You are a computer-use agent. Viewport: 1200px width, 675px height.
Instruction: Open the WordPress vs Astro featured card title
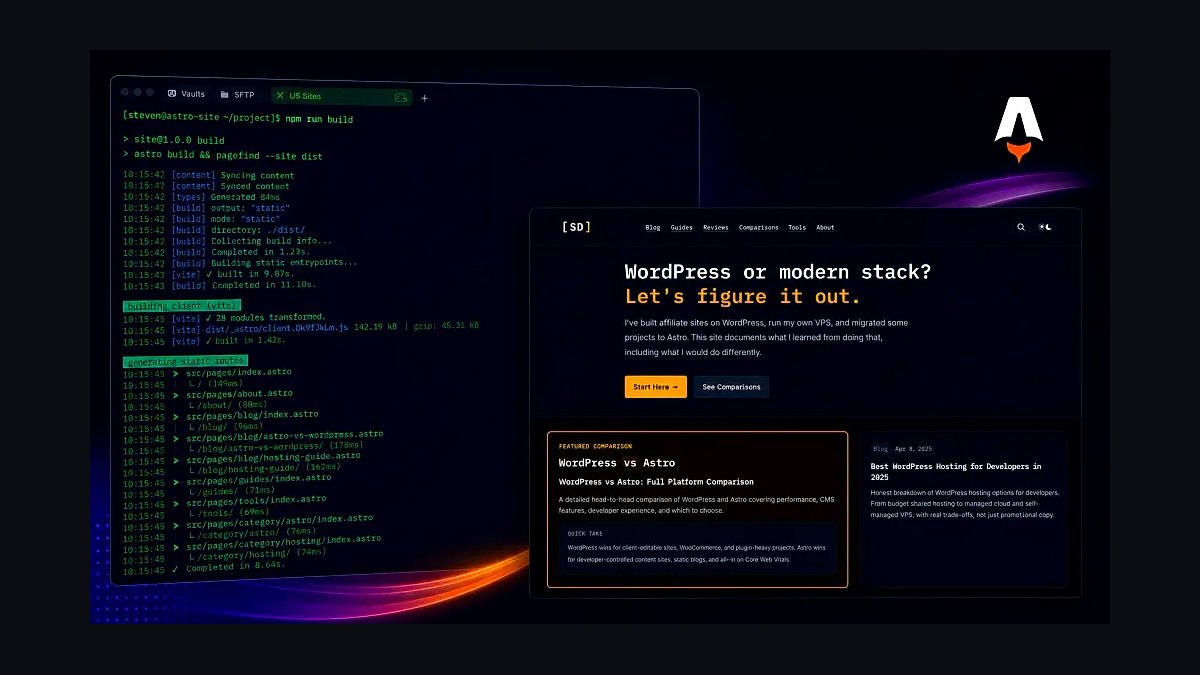pyautogui.click(x=616, y=463)
